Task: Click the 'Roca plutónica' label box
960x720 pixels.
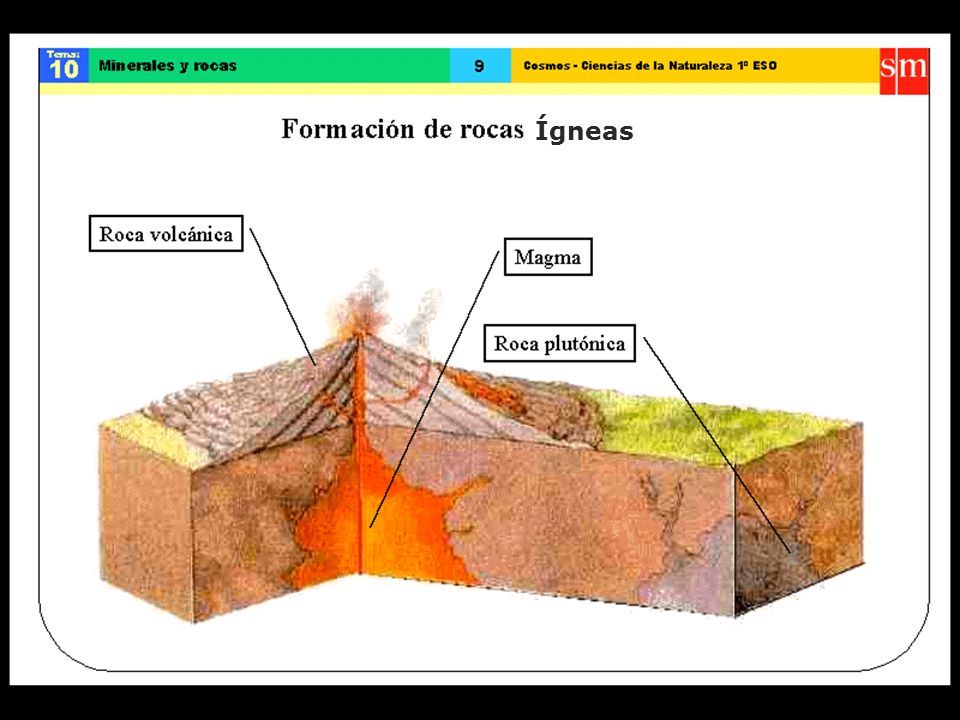Action: coord(560,343)
